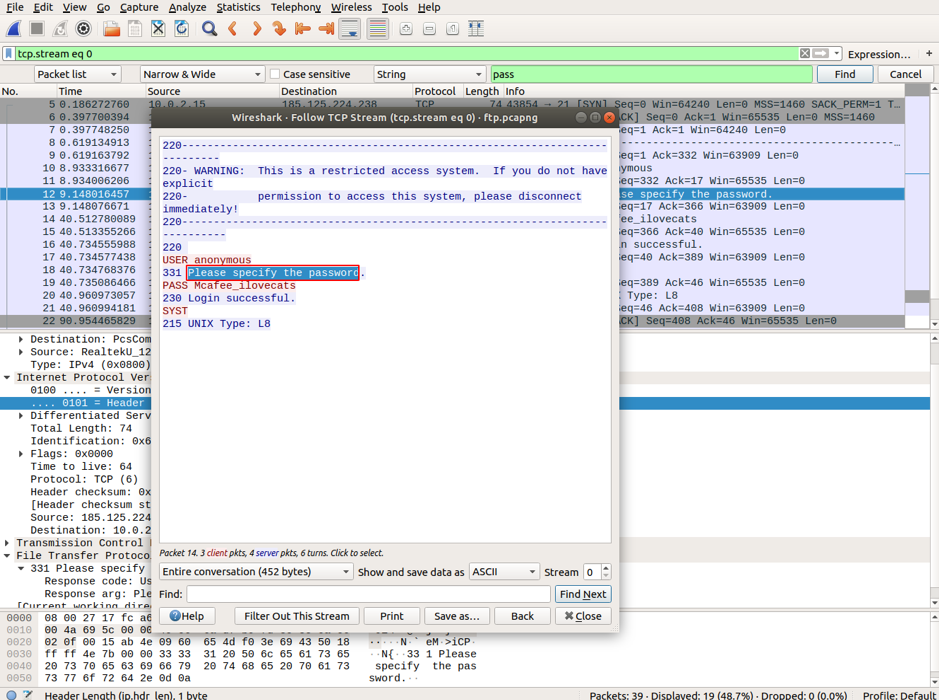The image size is (939, 700).
Task: Jump to last packet icon
Action: pyautogui.click(x=326, y=29)
